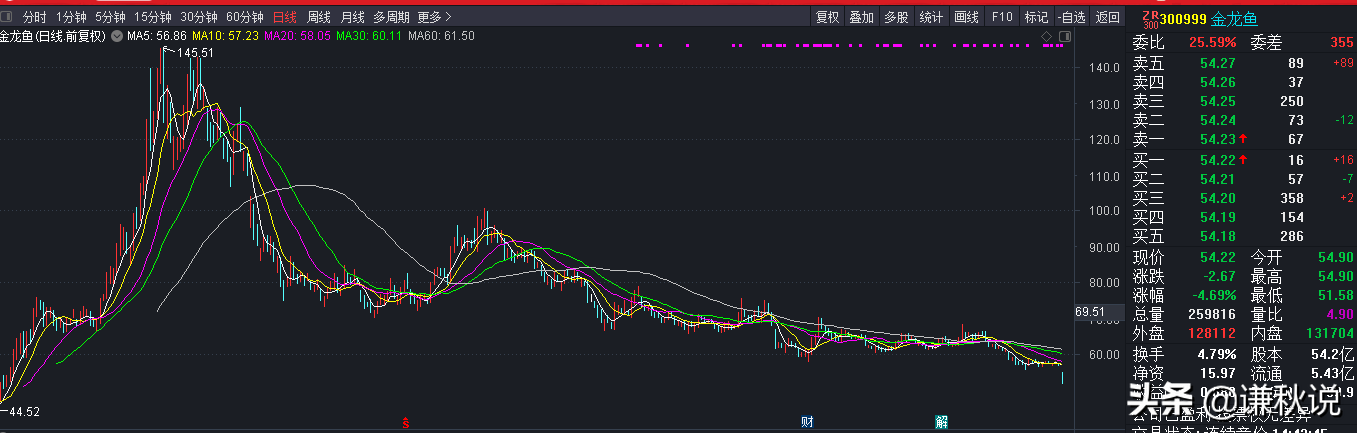Viewport: 1357px width, 433px height.
Task: Select the 日线 daily tab
Action: [x=285, y=17]
